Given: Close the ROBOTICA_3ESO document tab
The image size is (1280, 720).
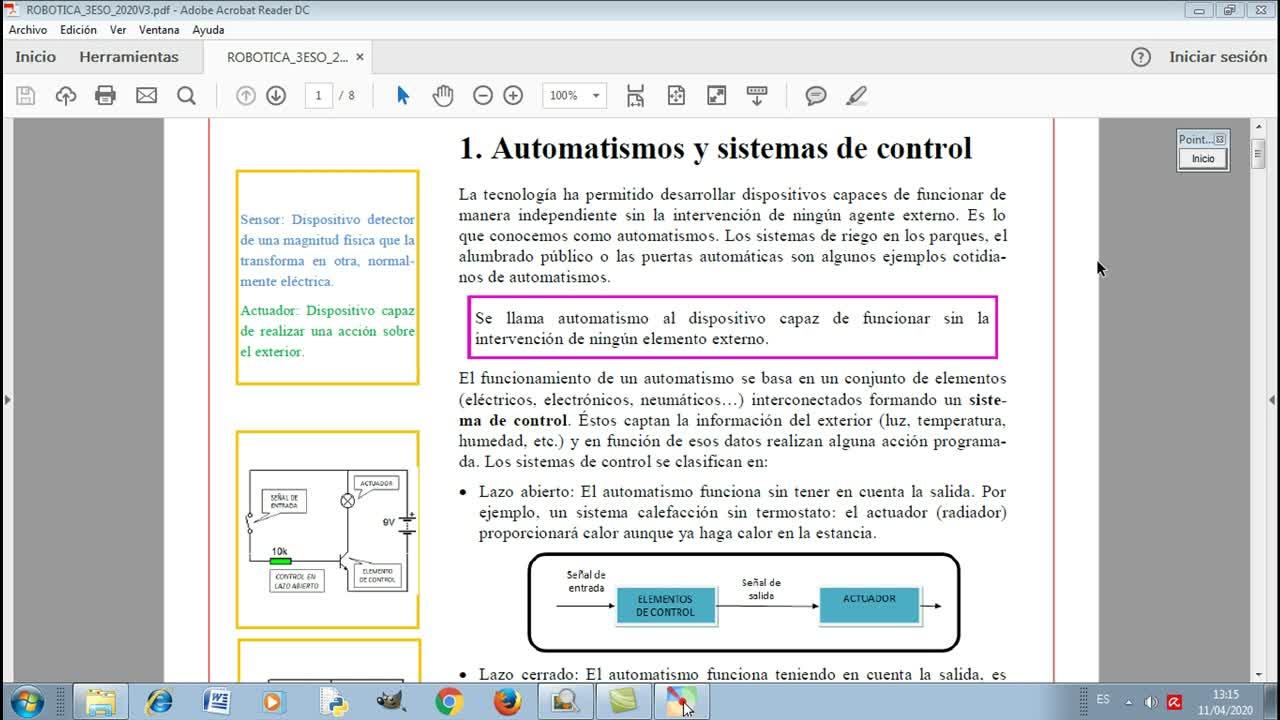Looking at the screenshot, I should (x=360, y=57).
